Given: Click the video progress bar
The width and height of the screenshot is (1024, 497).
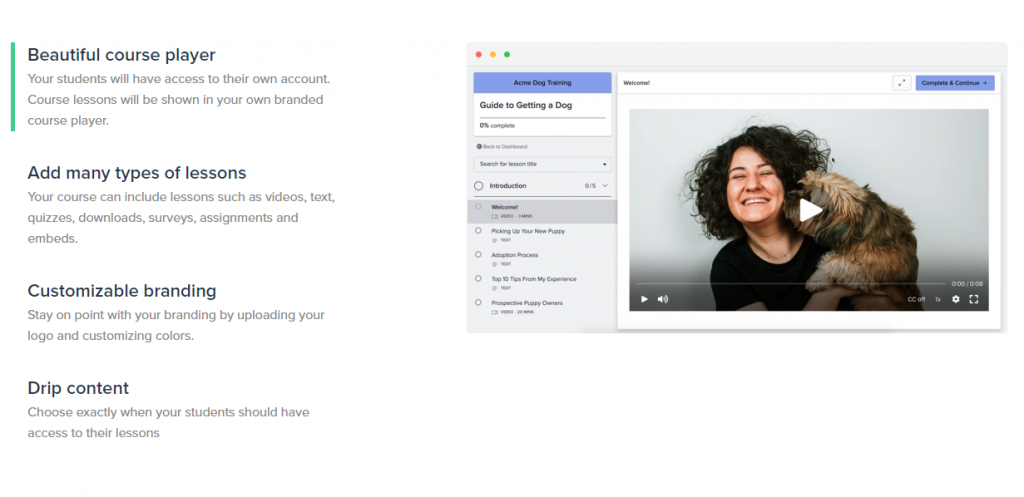Looking at the screenshot, I should tap(790, 284).
